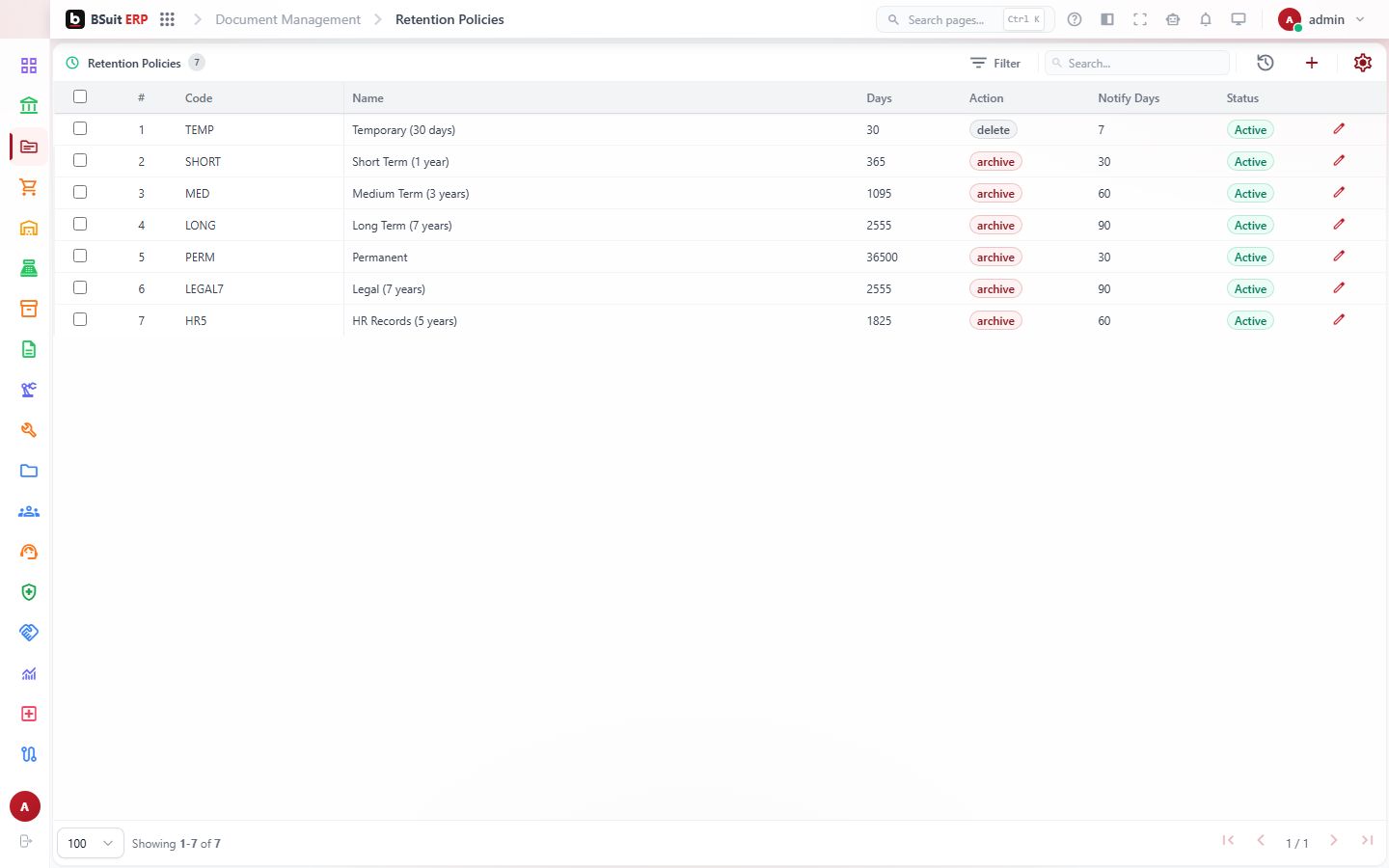The width and height of the screenshot is (1389, 868).
Task: Focus the Search pages box in top bar
Action: click(965, 19)
